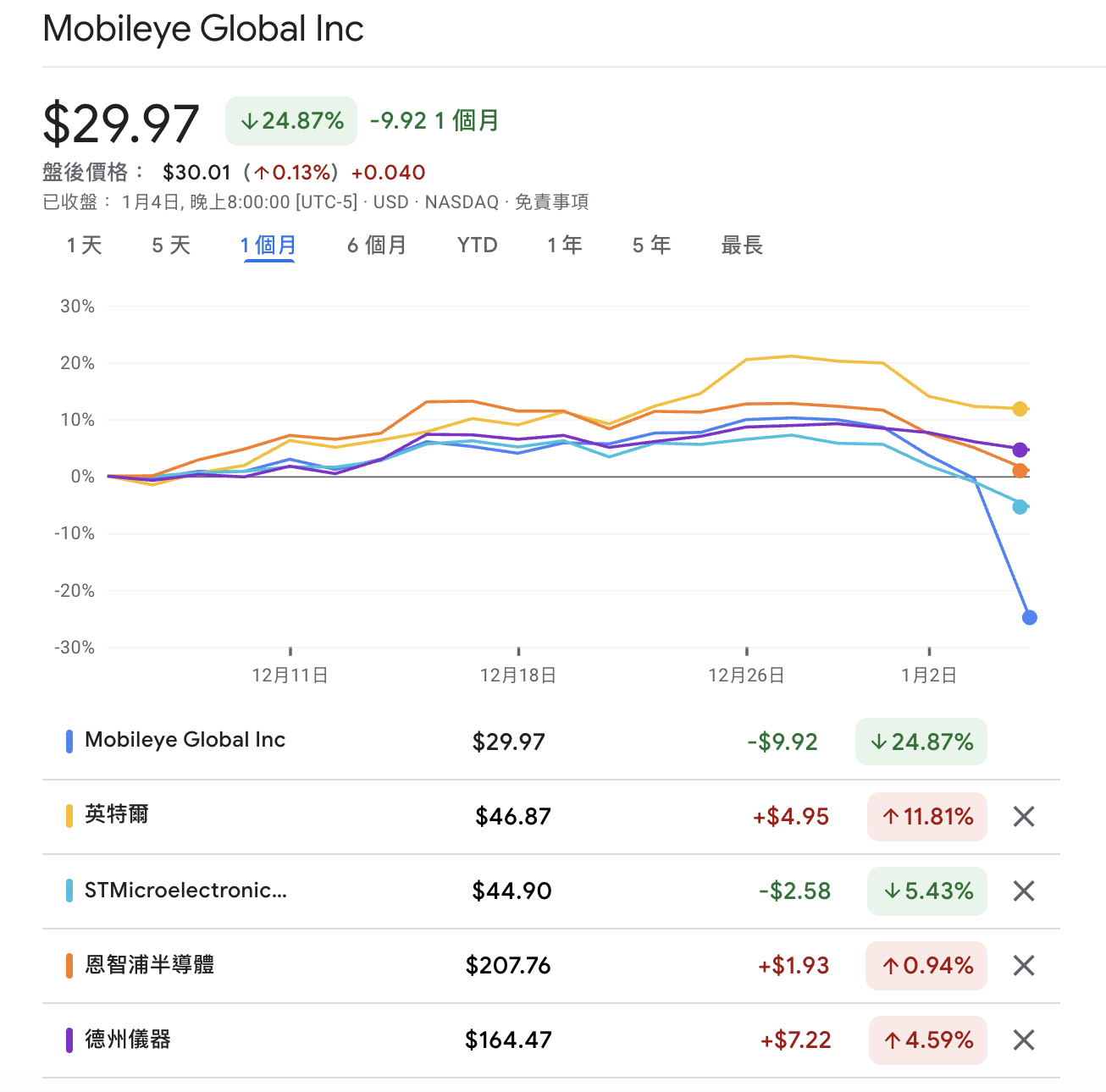Remove 德州儀器 from the comparison list
The image size is (1106, 1092).
(1024, 1040)
